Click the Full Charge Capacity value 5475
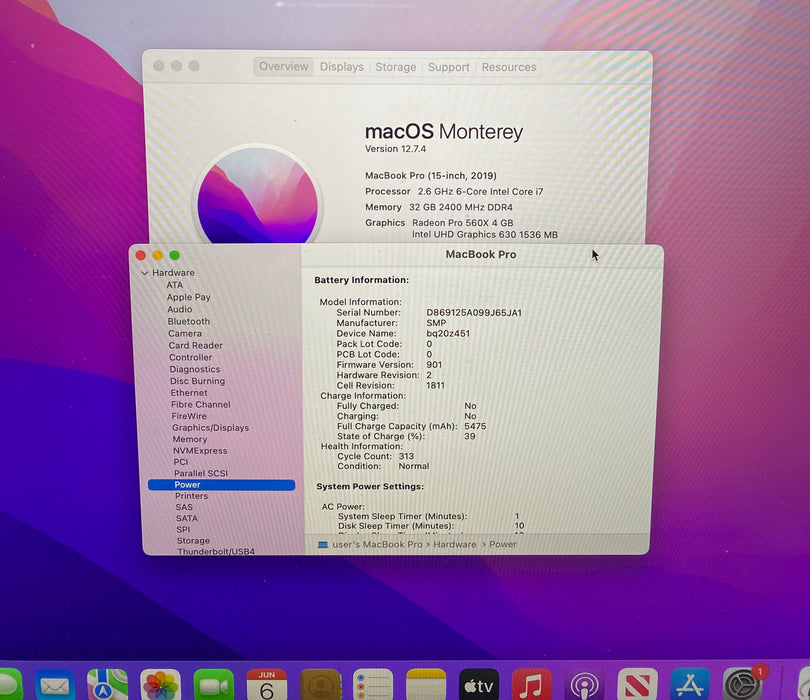810x700 pixels. point(475,426)
